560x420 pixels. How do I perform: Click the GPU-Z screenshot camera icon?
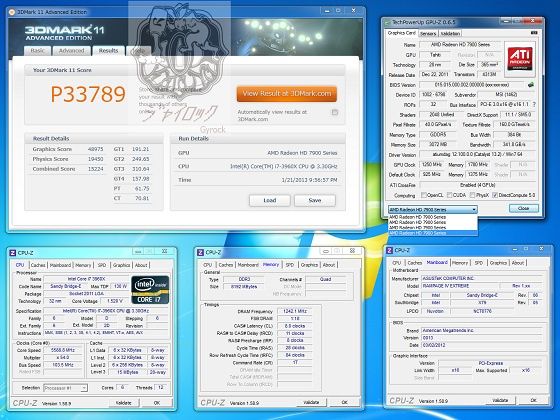click(534, 33)
